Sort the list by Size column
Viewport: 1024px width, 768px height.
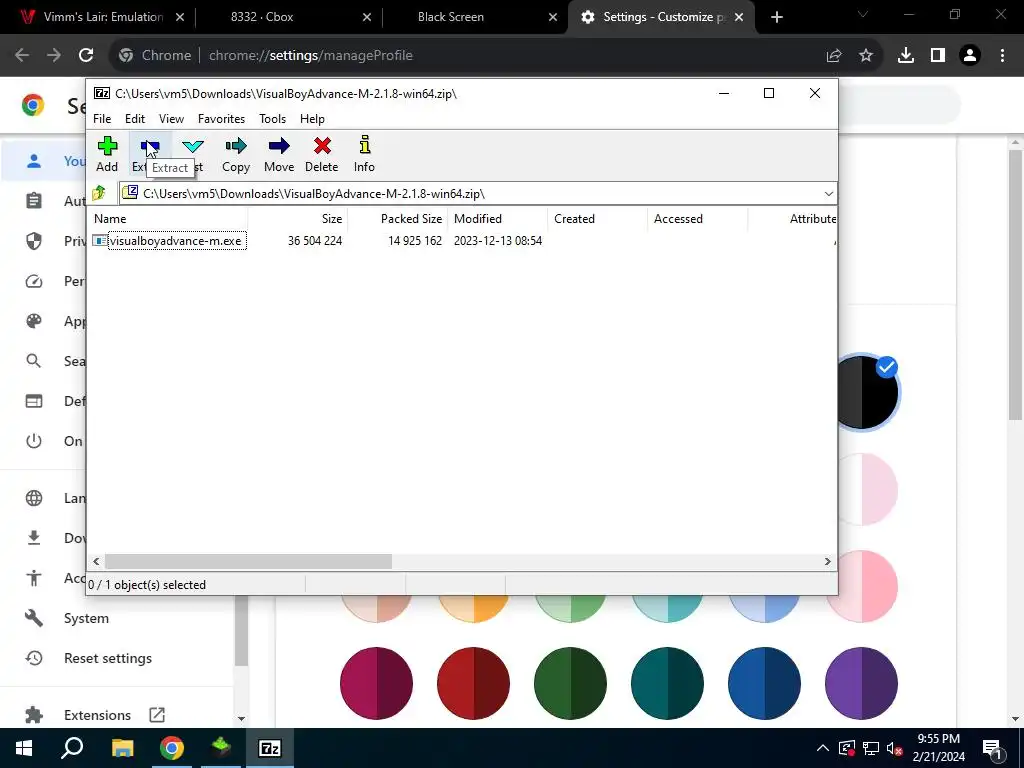(x=298, y=219)
